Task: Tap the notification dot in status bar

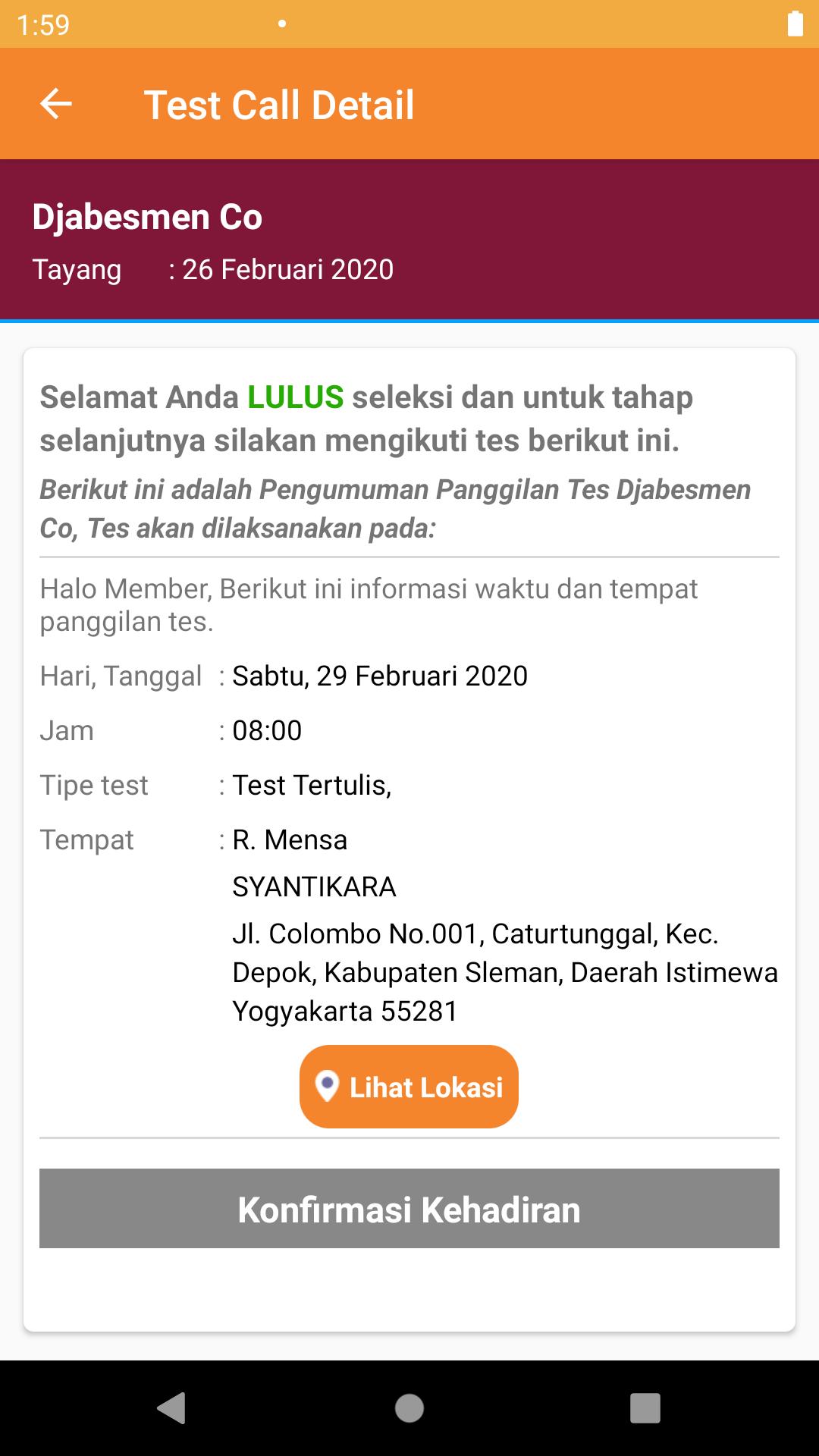Action: pyautogui.click(x=282, y=24)
